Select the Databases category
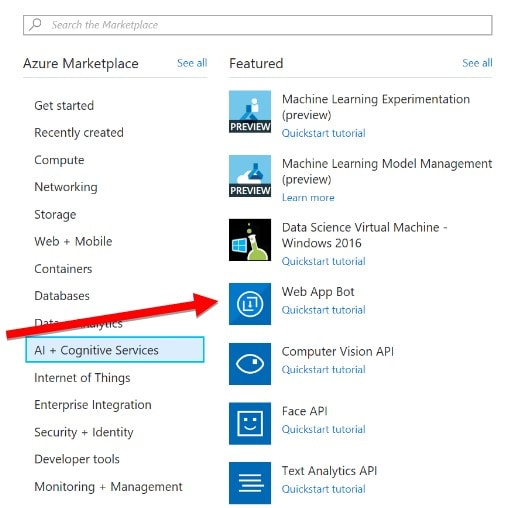508x508 pixels. click(62, 296)
